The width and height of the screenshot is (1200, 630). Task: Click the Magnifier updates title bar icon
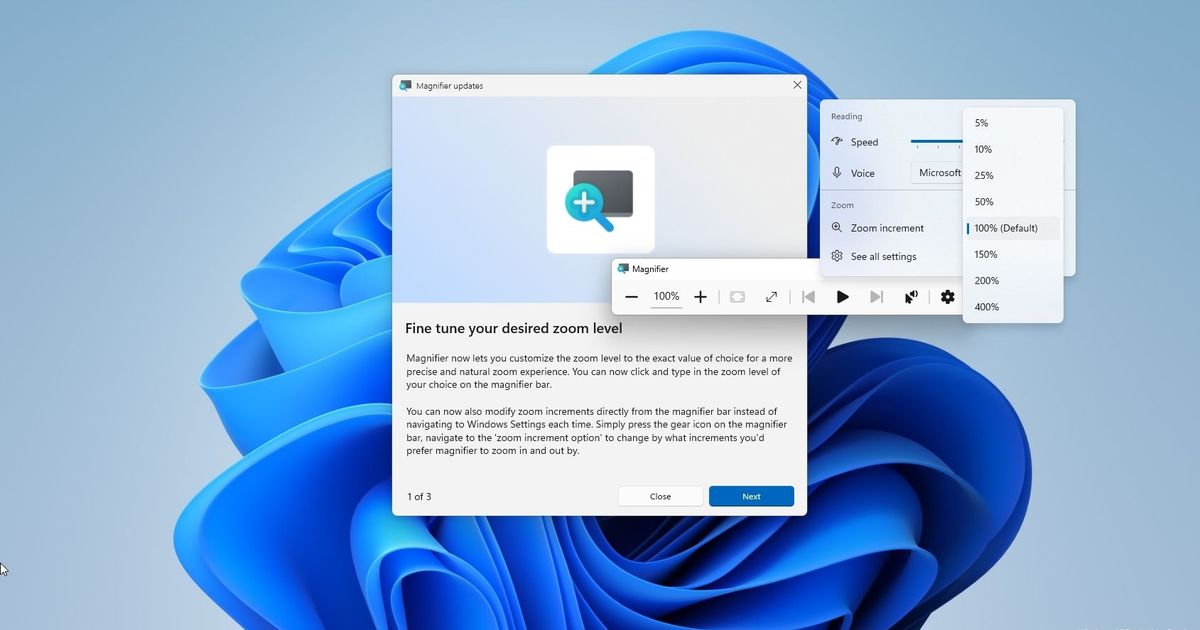click(405, 86)
